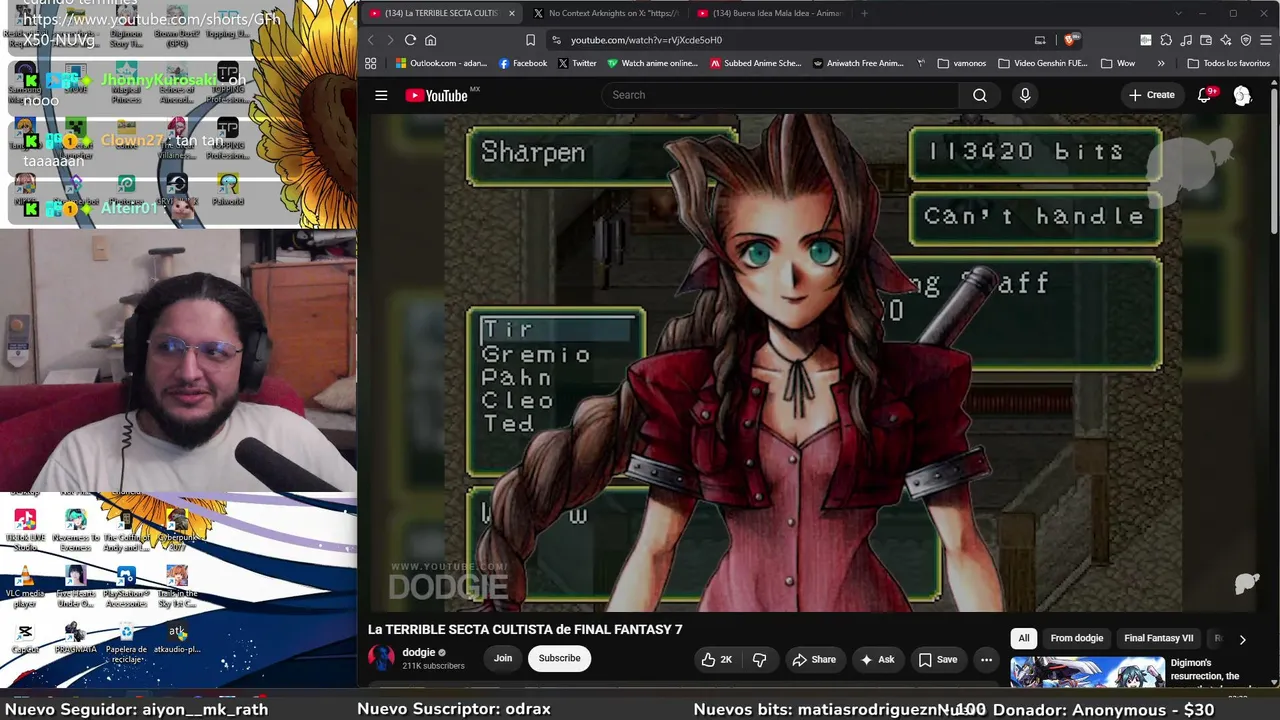Switch to the No Context Arknights tab
Screen dimensions: 1280x720
pyautogui.click(x=606, y=13)
